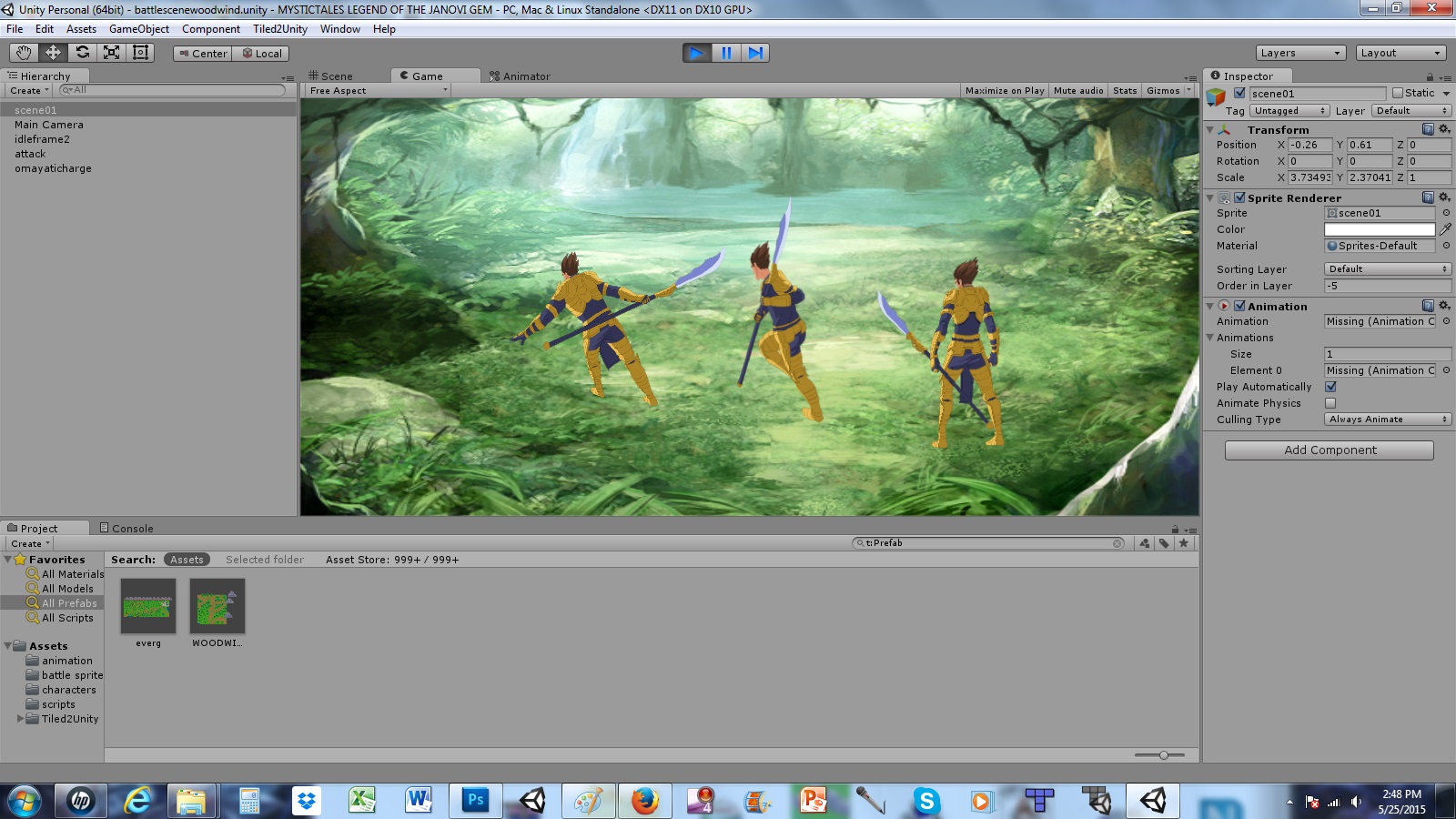Viewport: 1456px width, 819px height.
Task: Save search with star icon
Action: [1184, 543]
